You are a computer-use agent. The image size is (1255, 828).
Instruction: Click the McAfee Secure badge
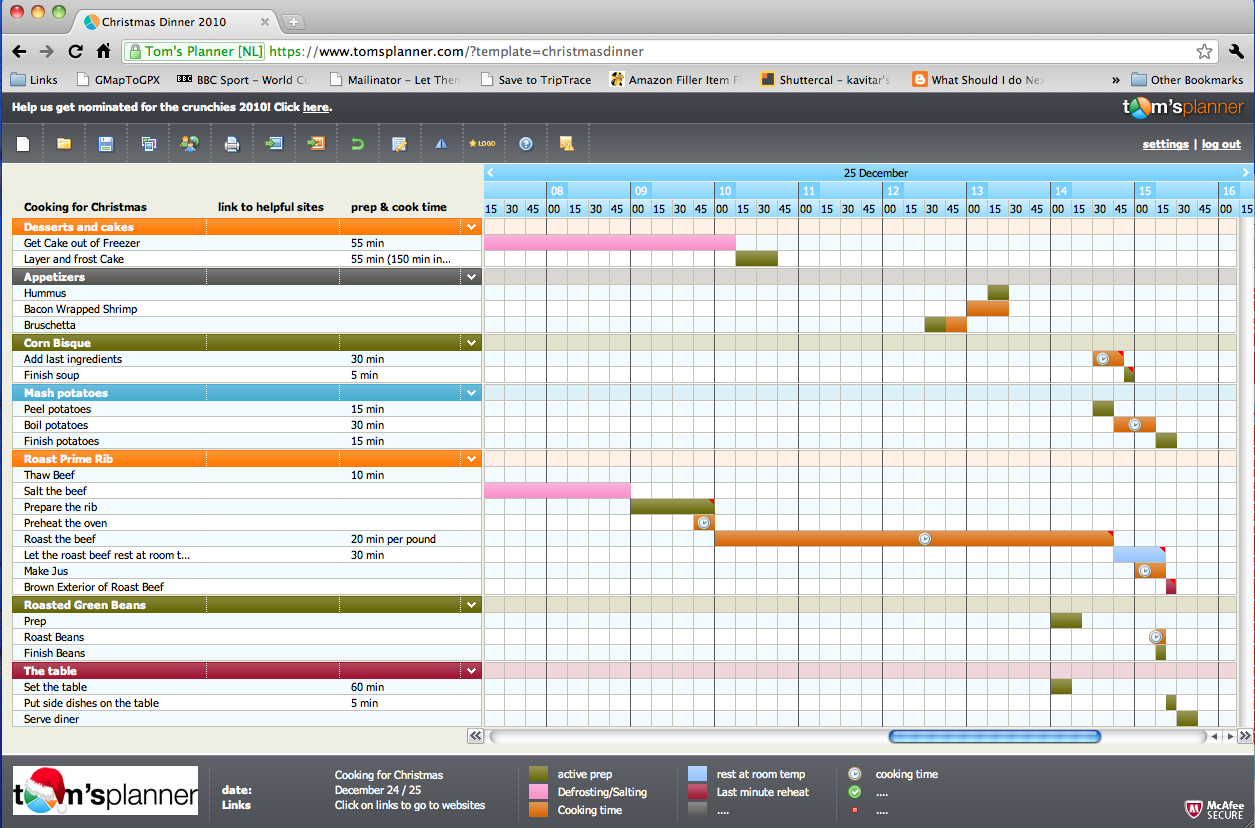pyautogui.click(x=1214, y=808)
